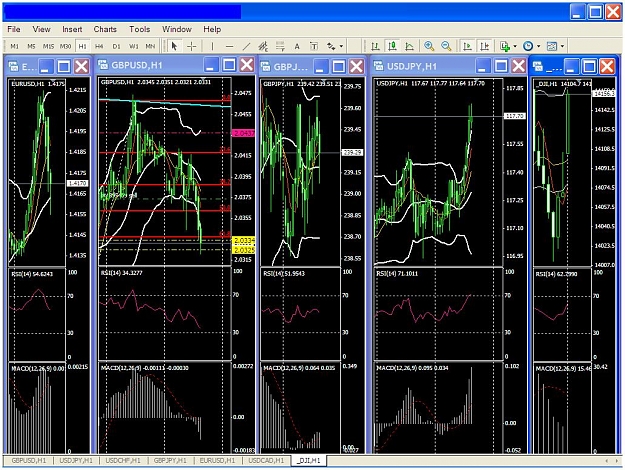Switch to the USDJPY,H1 bottom tab
This screenshot has height=470, width=625.
coord(76,460)
